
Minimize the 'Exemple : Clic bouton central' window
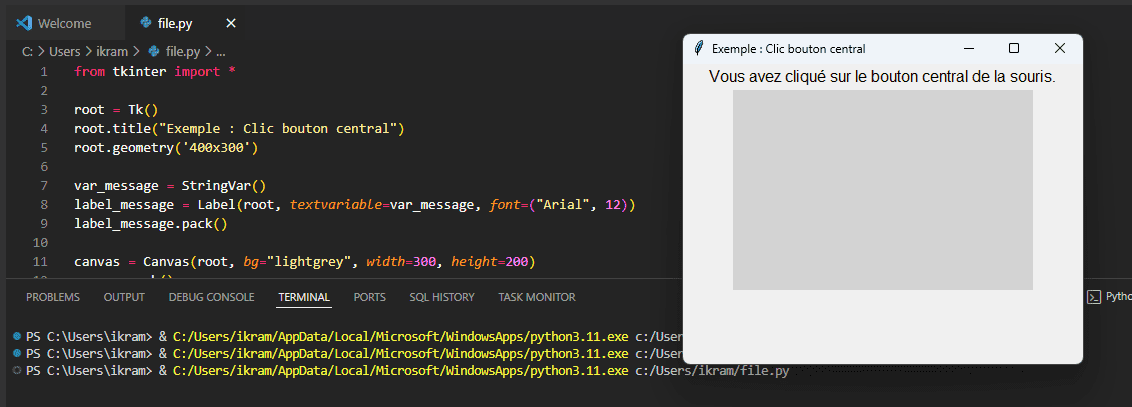[969, 48]
